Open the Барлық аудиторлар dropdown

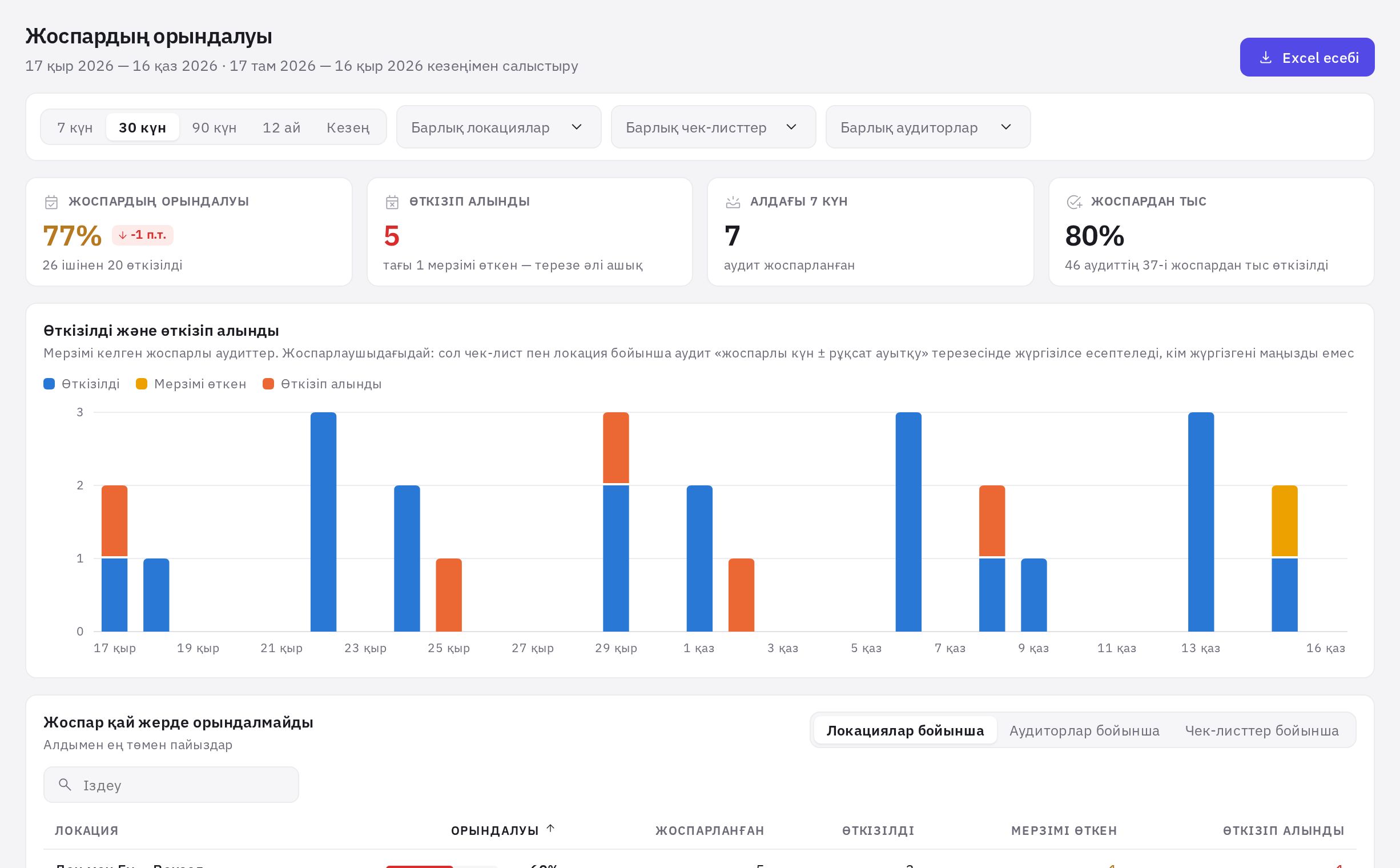pos(928,127)
